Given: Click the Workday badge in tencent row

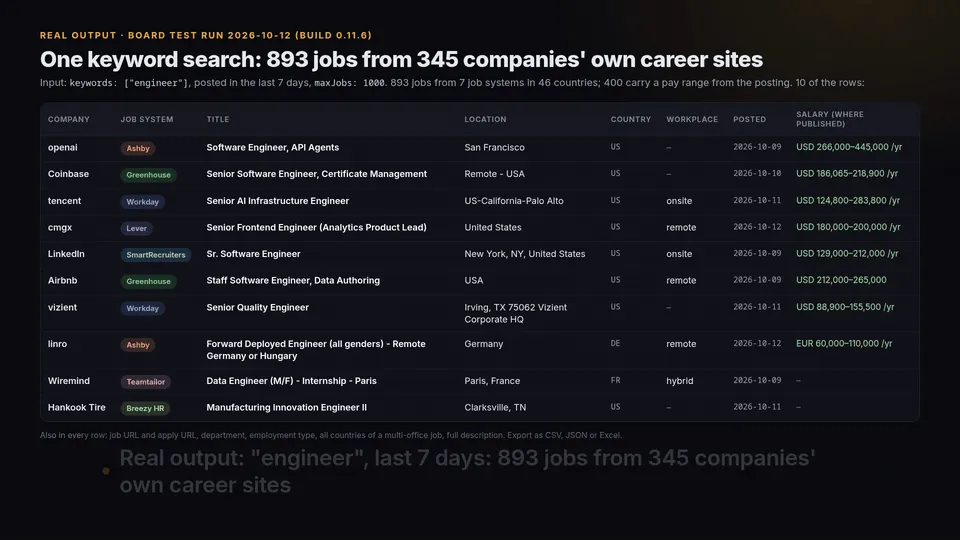Looking at the screenshot, I should [142, 201].
